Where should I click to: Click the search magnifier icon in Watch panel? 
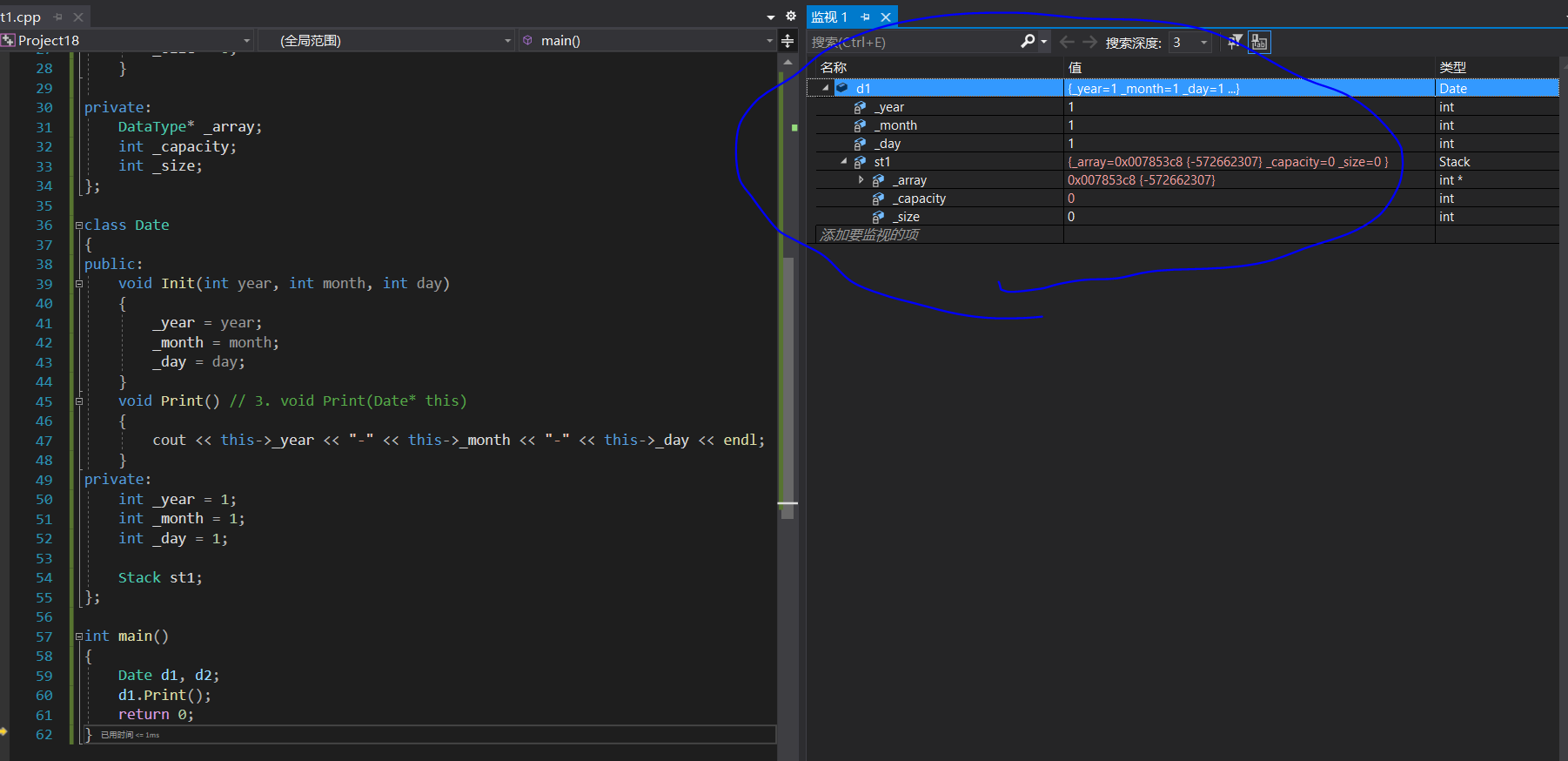(1028, 42)
